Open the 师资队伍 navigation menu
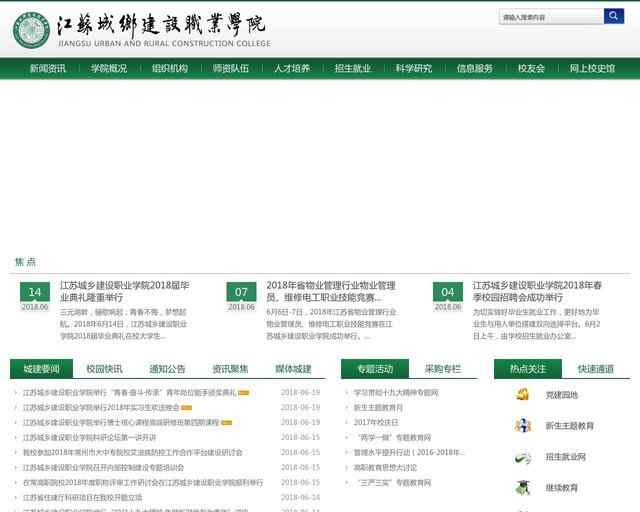Image resolution: width=640 pixels, height=512 pixels. point(231,68)
